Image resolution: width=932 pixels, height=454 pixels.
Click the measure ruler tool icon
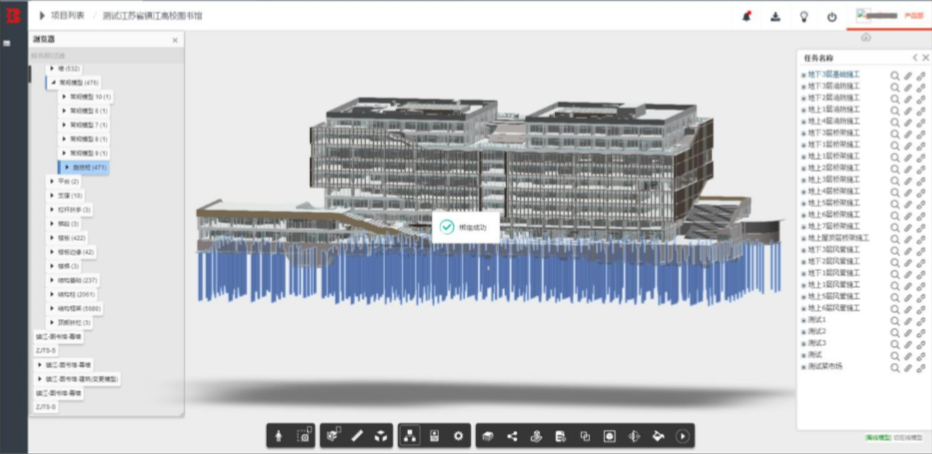357,436
